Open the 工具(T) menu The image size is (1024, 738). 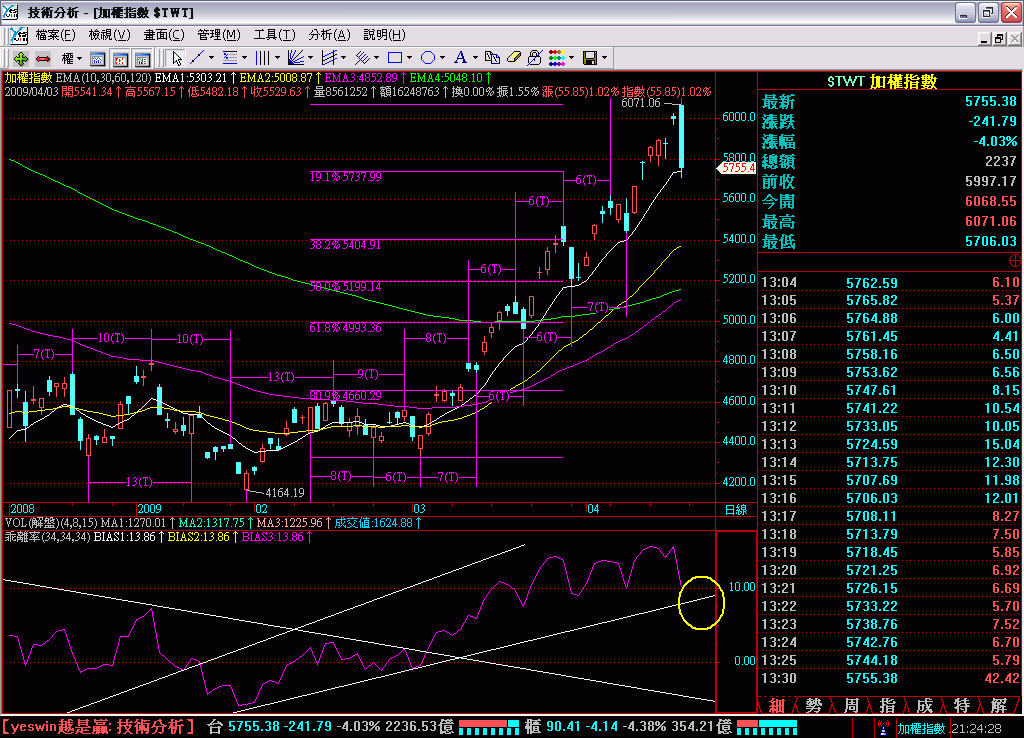click(x=274, y=35)
